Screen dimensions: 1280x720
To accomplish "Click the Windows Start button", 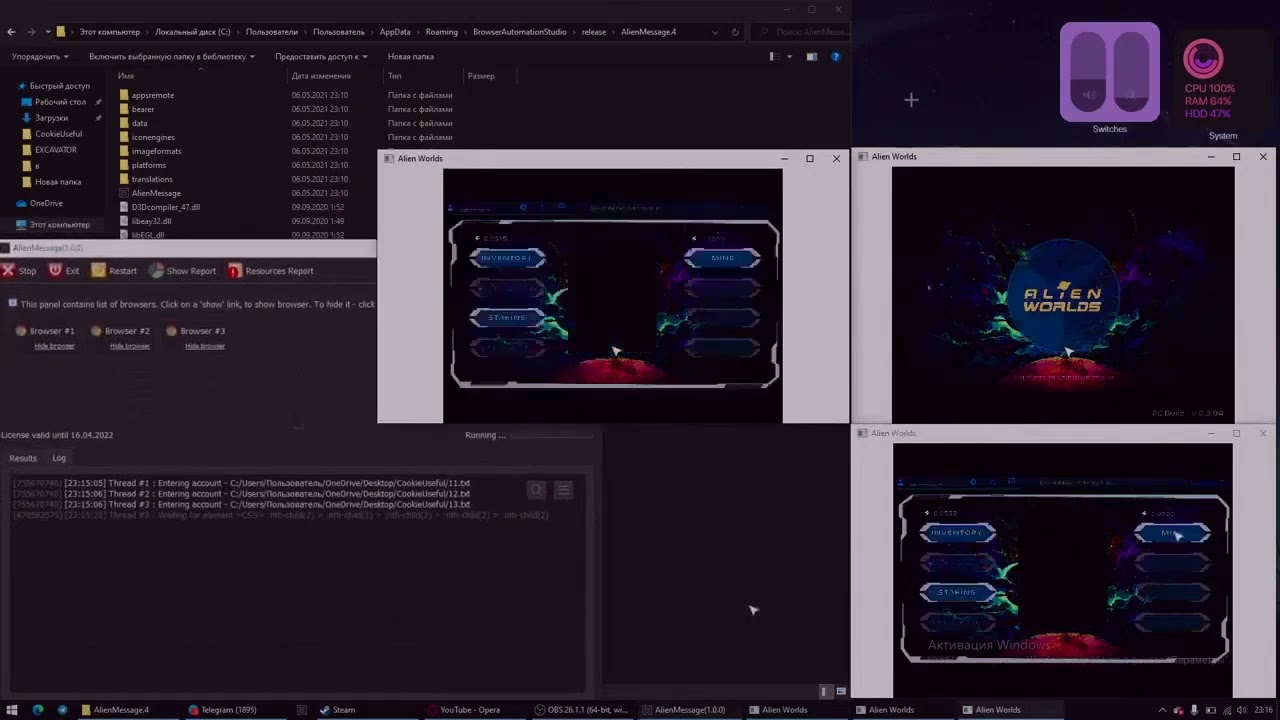I will click(x=11, y=710).
